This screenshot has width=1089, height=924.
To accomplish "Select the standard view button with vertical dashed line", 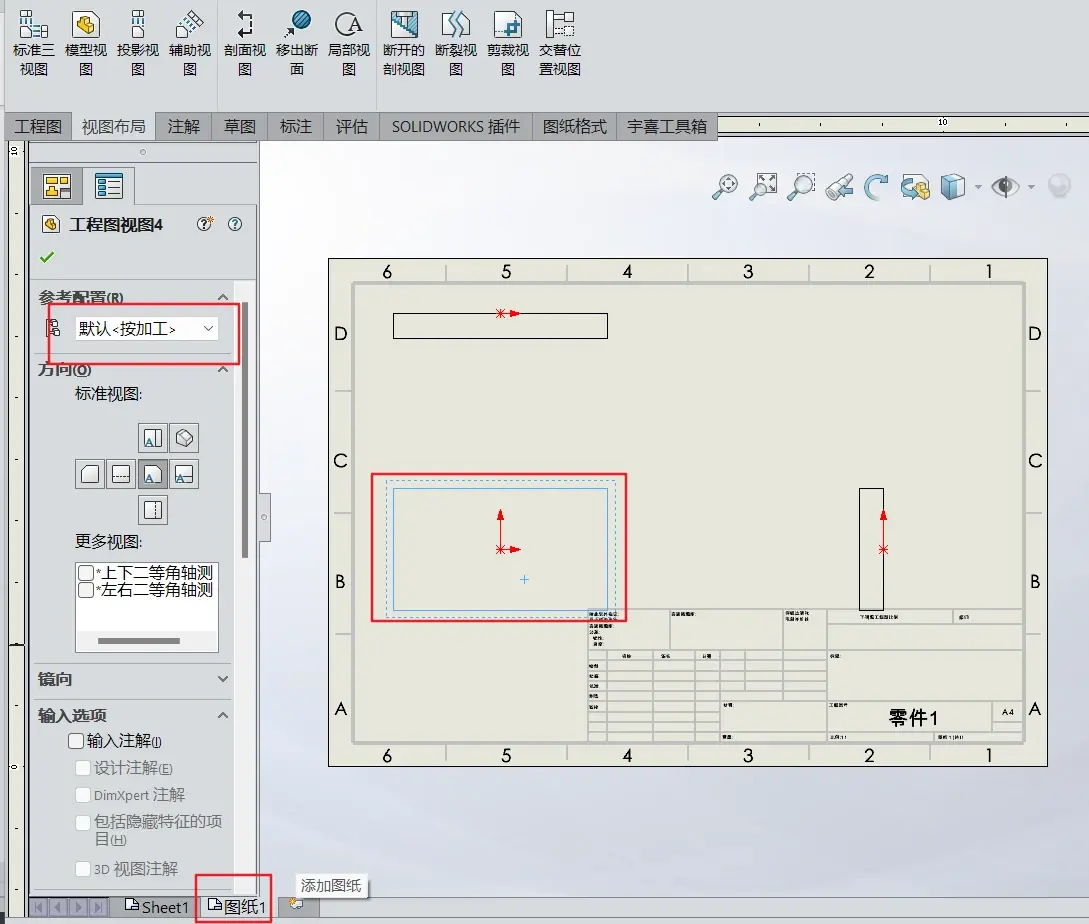I will tap(153, 510).
